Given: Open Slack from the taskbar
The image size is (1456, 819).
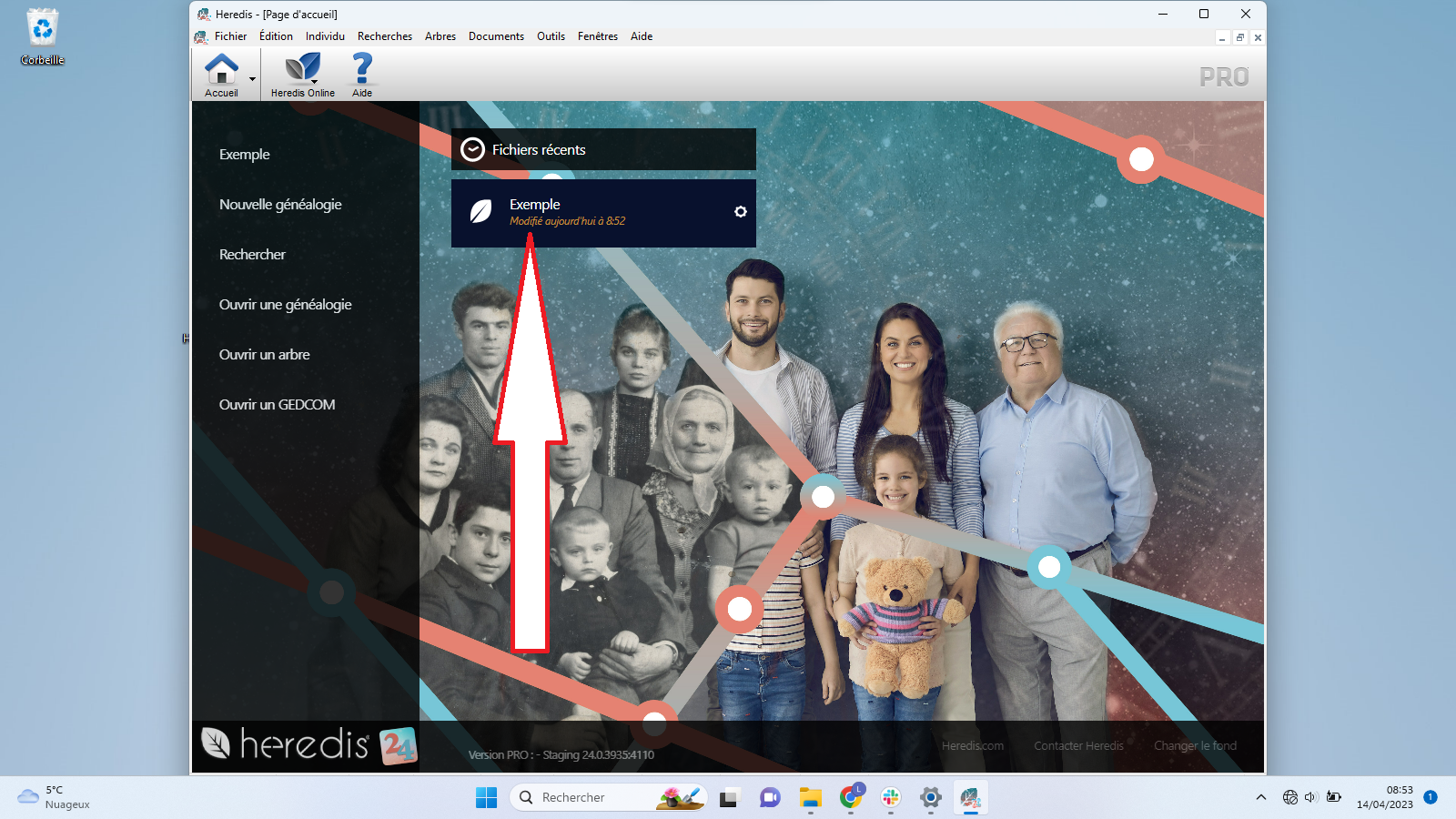Looking at the screenshot, I should 891,798.
